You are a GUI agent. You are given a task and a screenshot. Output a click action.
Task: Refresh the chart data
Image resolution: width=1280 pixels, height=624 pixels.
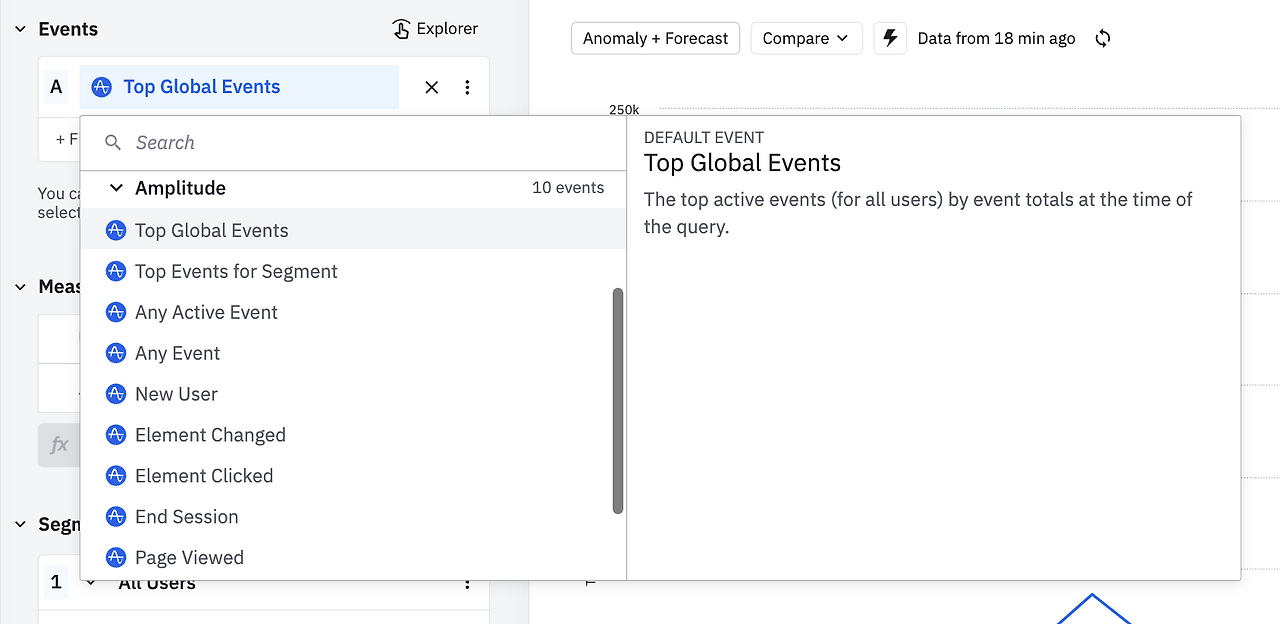(x=1103, y=38)
